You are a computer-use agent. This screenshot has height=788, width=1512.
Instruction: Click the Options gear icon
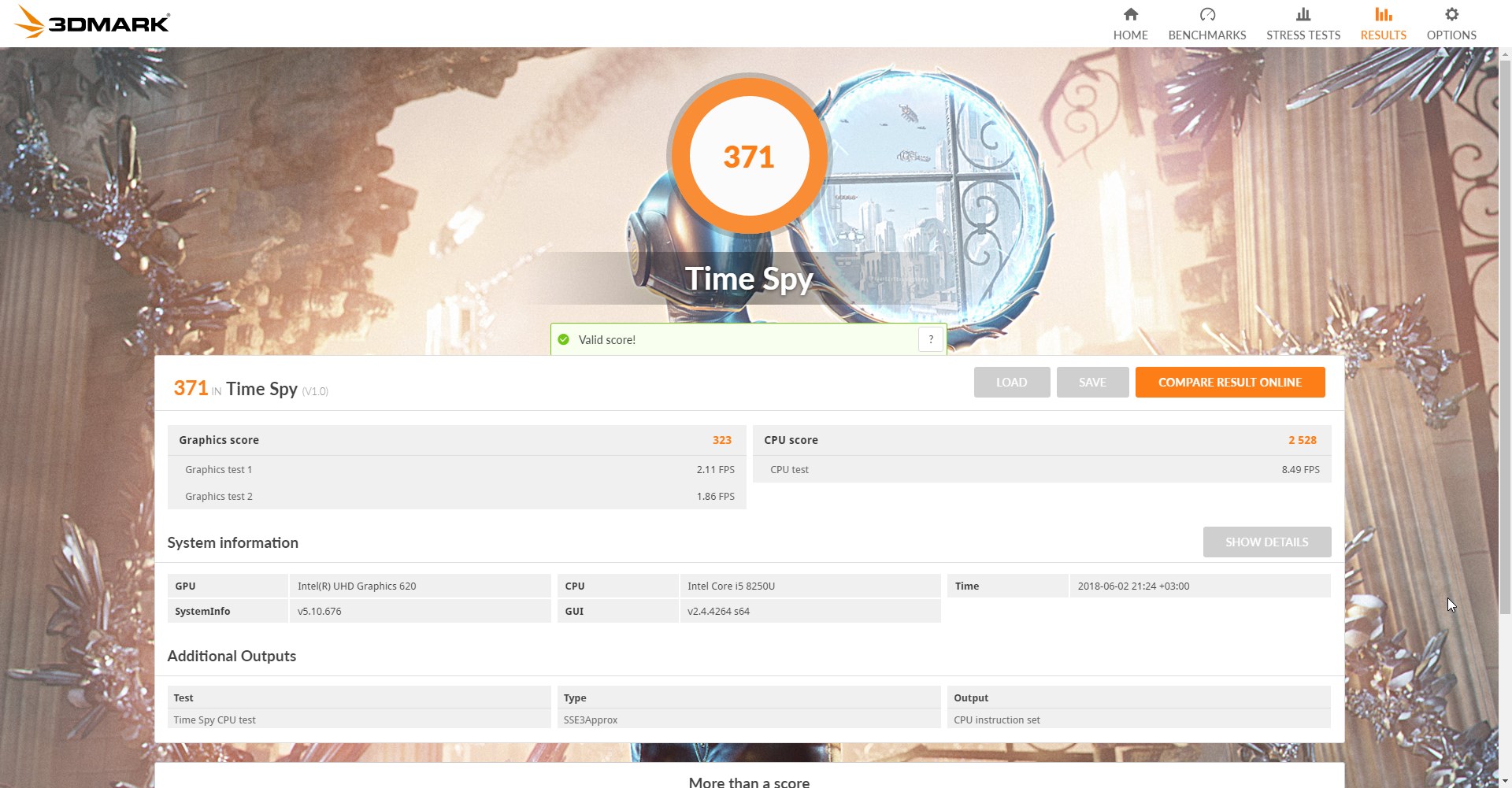[1451, 14]
